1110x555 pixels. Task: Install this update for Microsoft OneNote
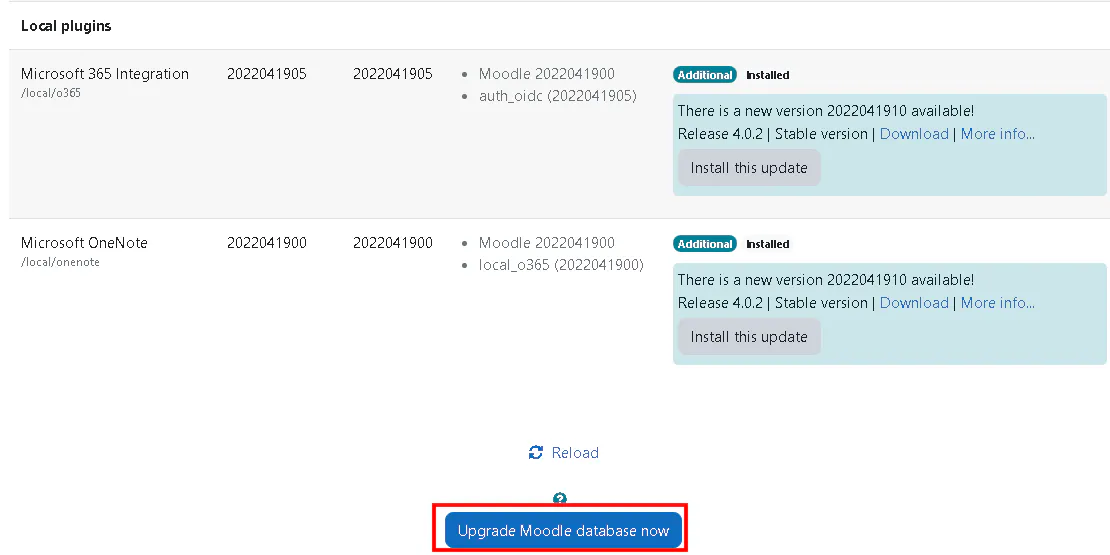[x=749, y=337]
